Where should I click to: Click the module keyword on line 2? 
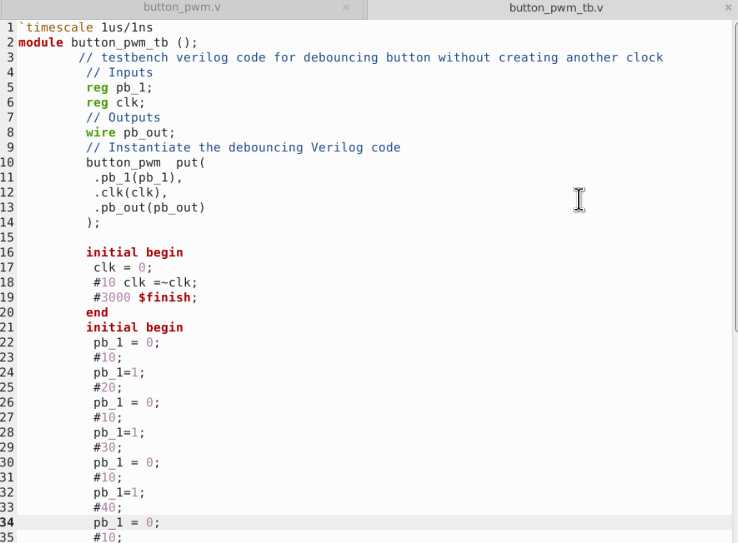point(41,42)
